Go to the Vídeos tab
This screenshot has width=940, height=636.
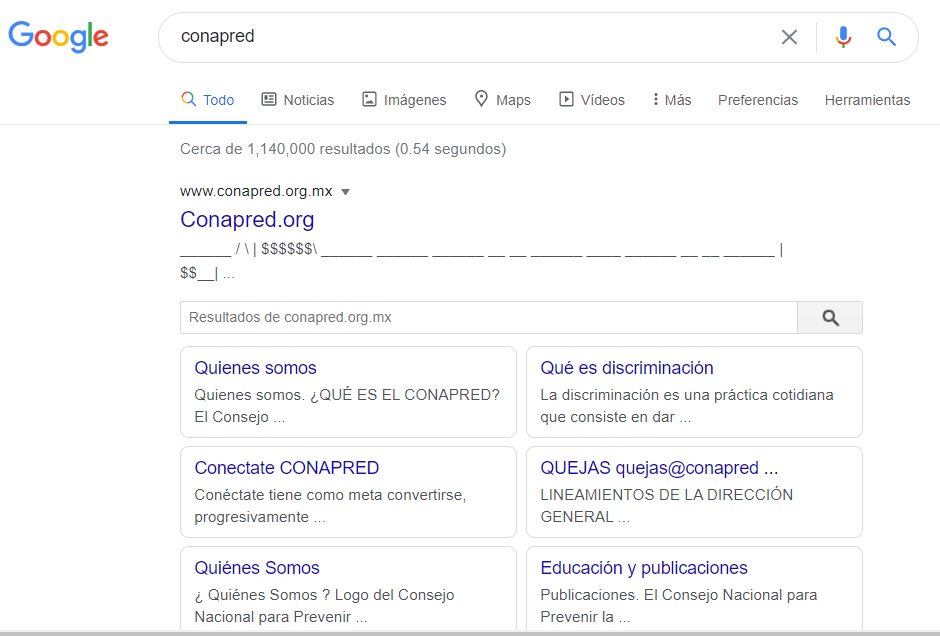pyautogui.click(x=591, y=100)
